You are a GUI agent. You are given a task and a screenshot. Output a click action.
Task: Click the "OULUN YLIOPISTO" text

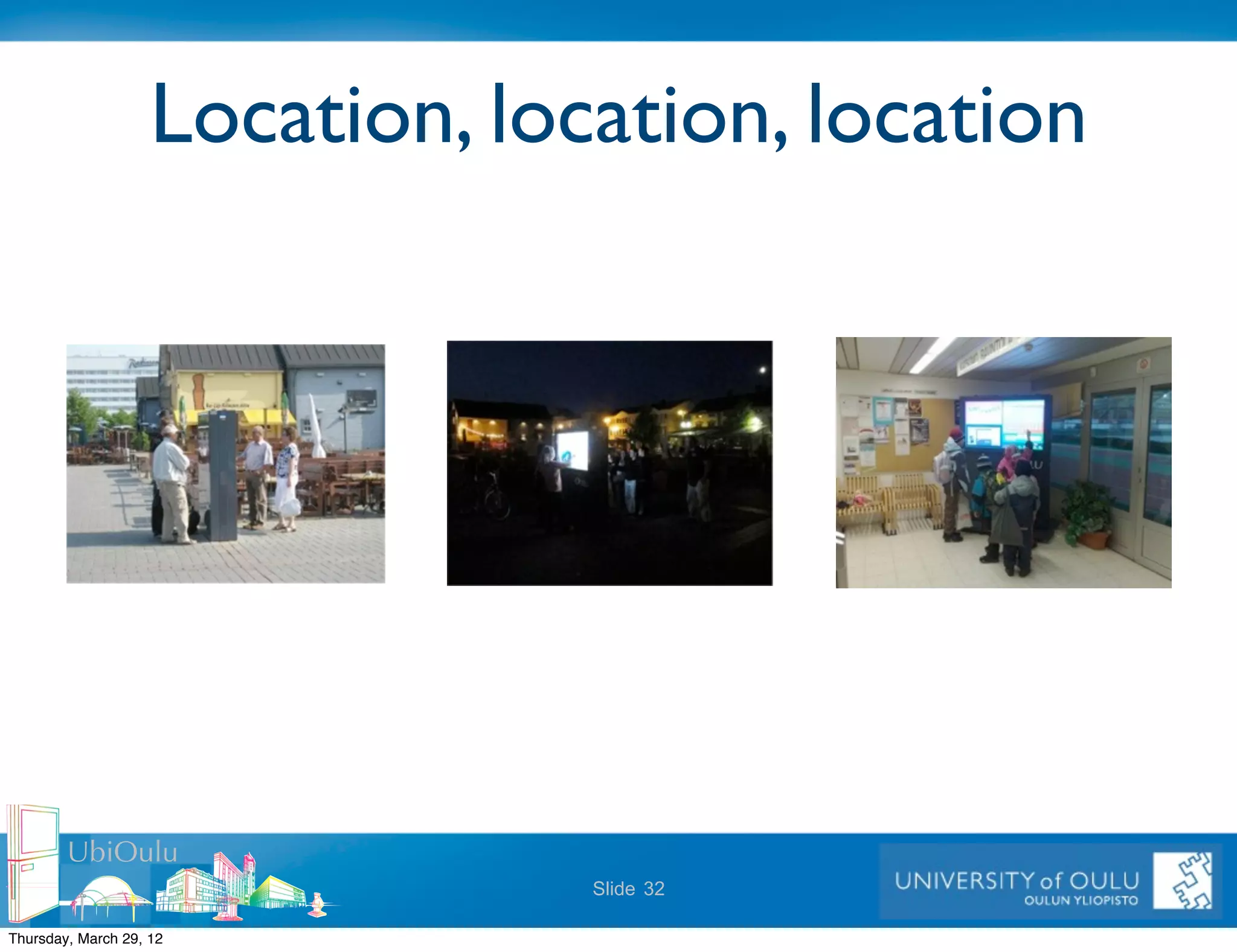[x=1081, y=901]
